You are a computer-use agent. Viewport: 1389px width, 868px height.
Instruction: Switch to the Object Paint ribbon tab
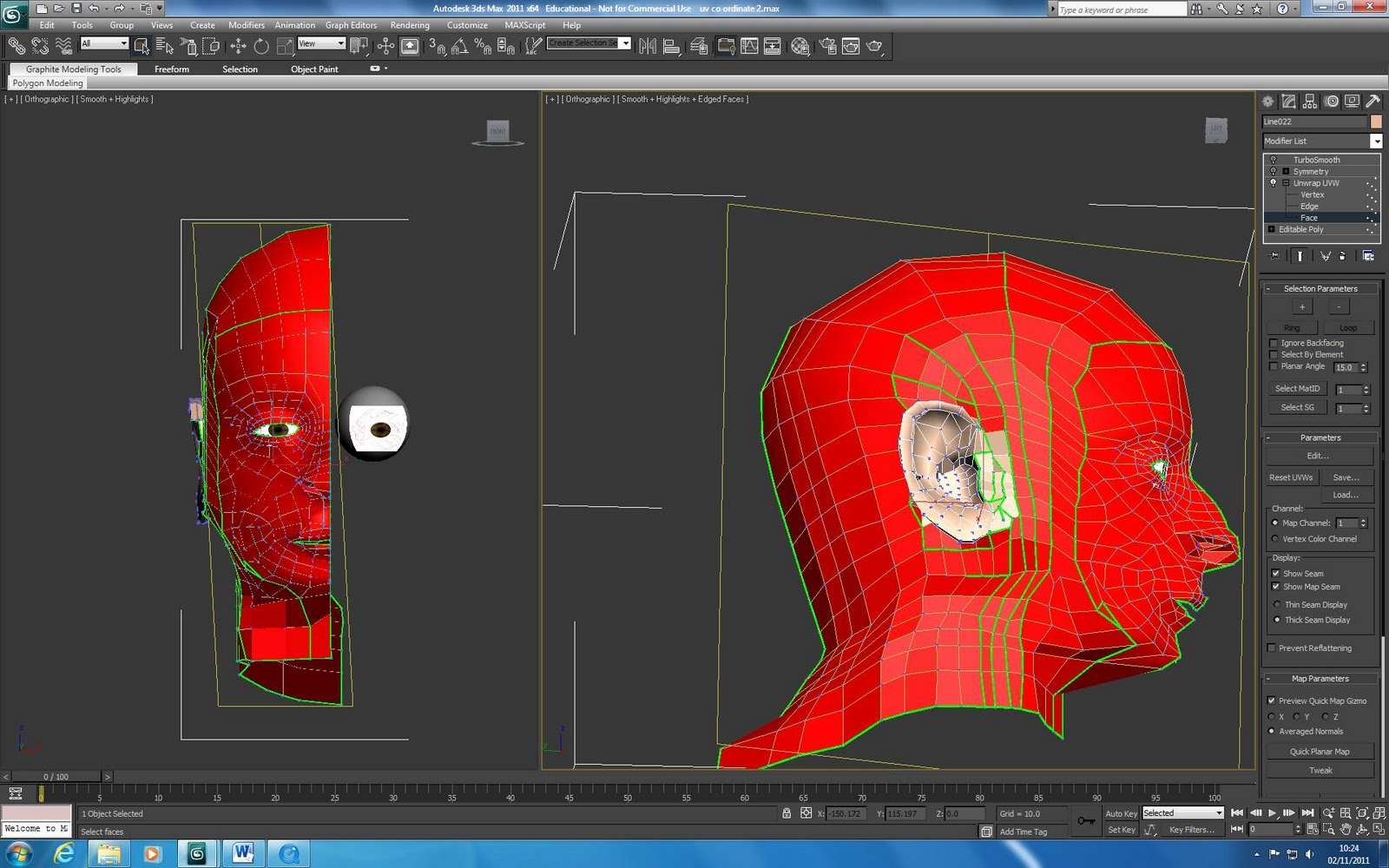314,69
